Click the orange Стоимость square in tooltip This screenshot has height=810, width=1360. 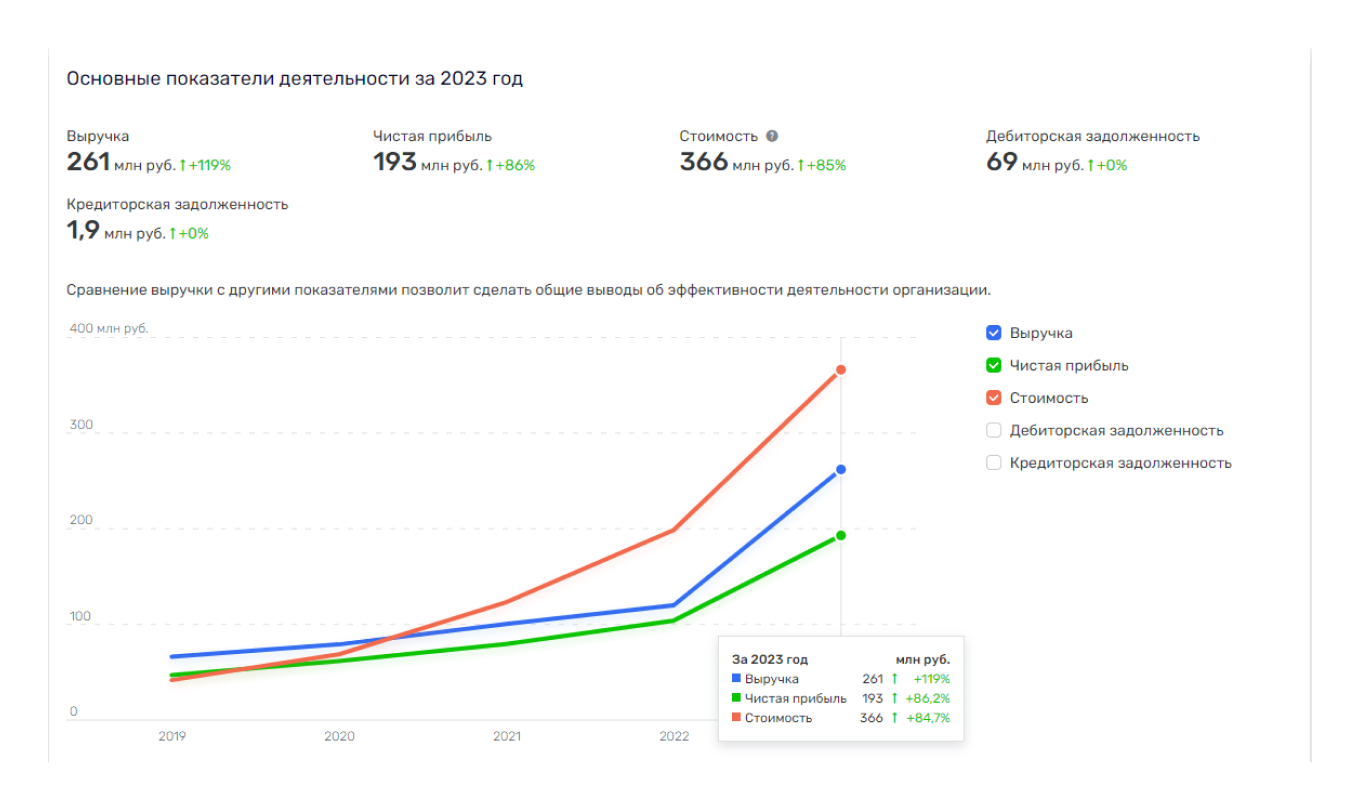tap(736, 718)
